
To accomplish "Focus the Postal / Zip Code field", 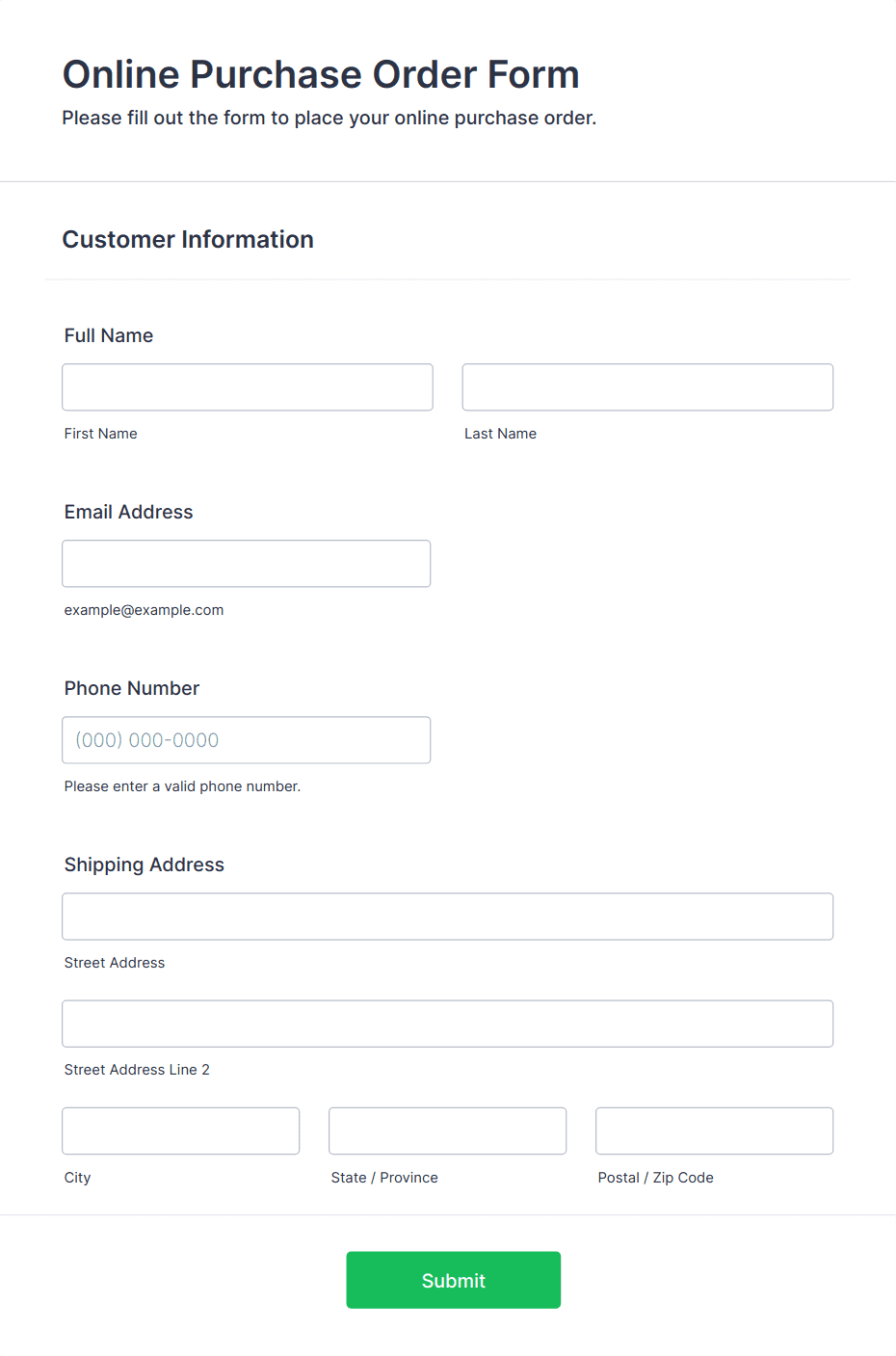I will pos(715,1130).
